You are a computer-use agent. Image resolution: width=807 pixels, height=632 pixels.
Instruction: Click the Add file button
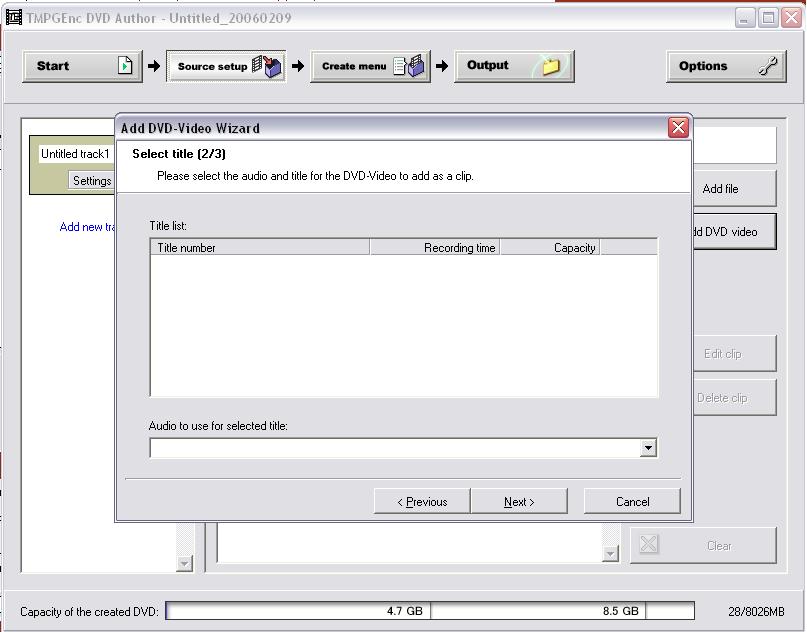[x=734, y=189]
